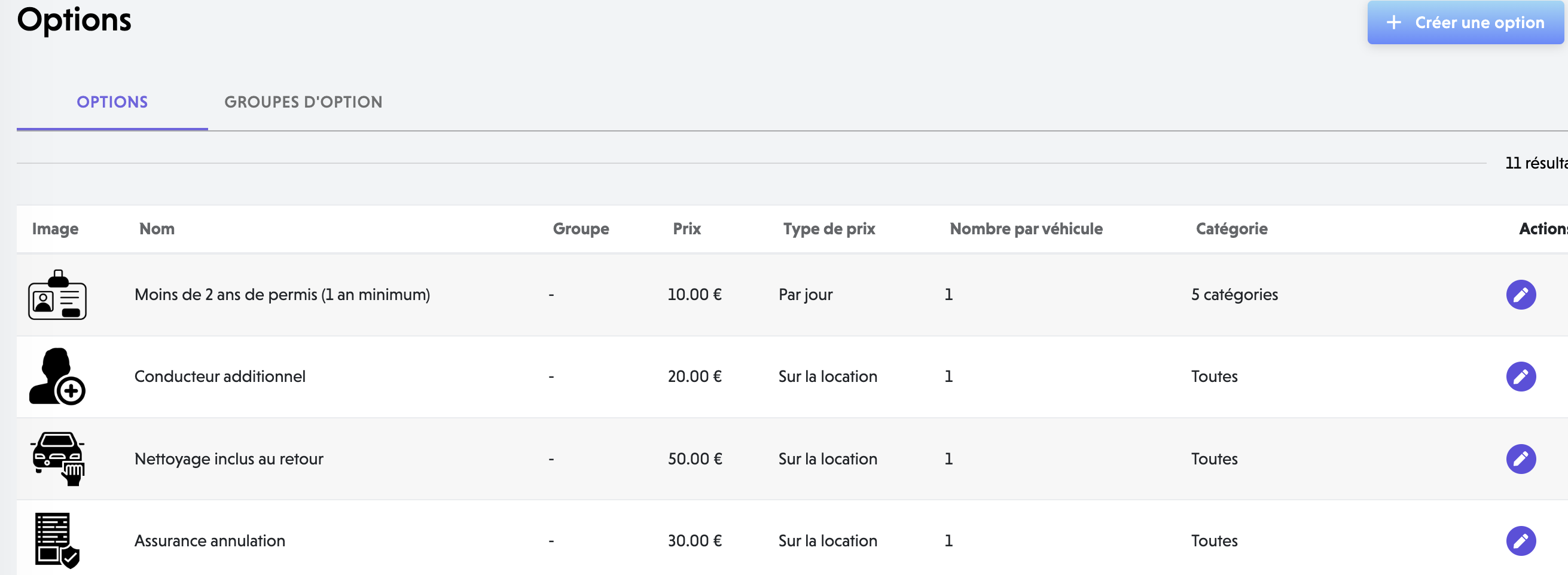Edit the 'Moins de 2 ans de permis' option
The image size is (1568, 575).
1520,295
